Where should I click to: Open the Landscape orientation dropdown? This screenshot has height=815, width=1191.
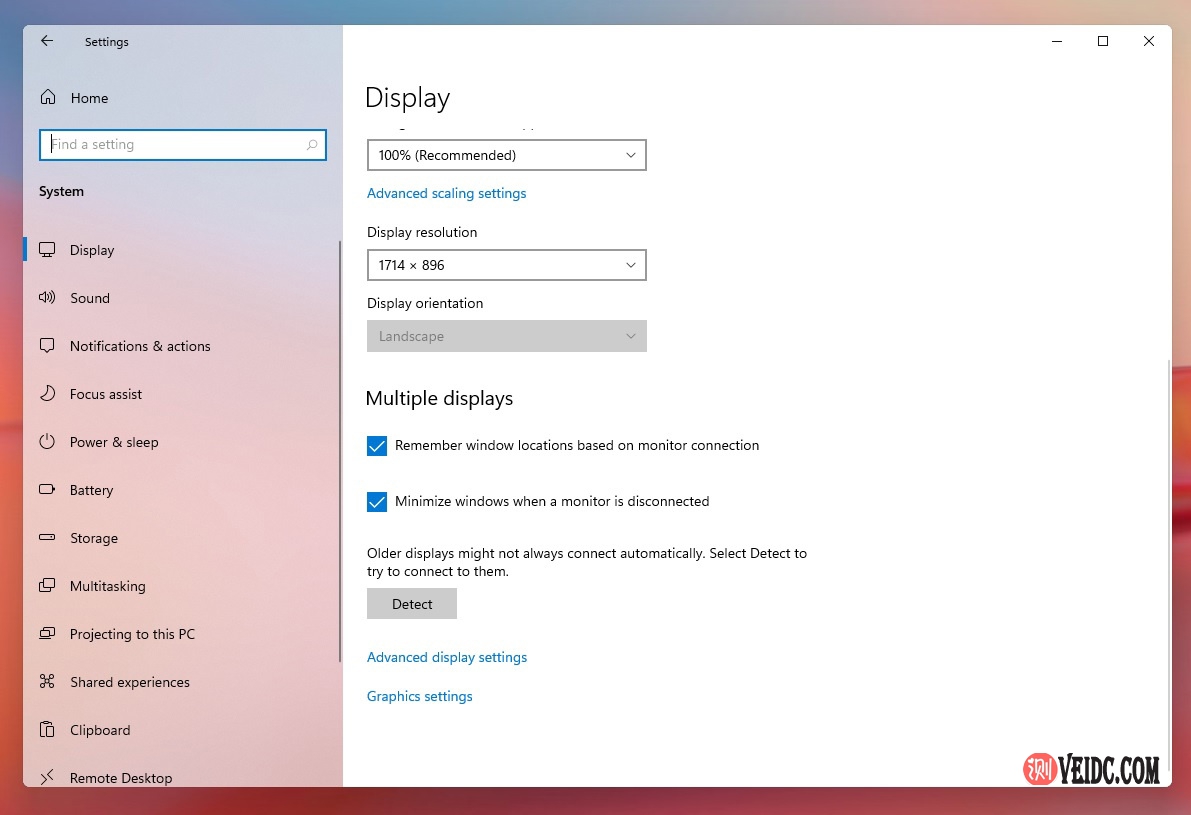coord(506,336)
